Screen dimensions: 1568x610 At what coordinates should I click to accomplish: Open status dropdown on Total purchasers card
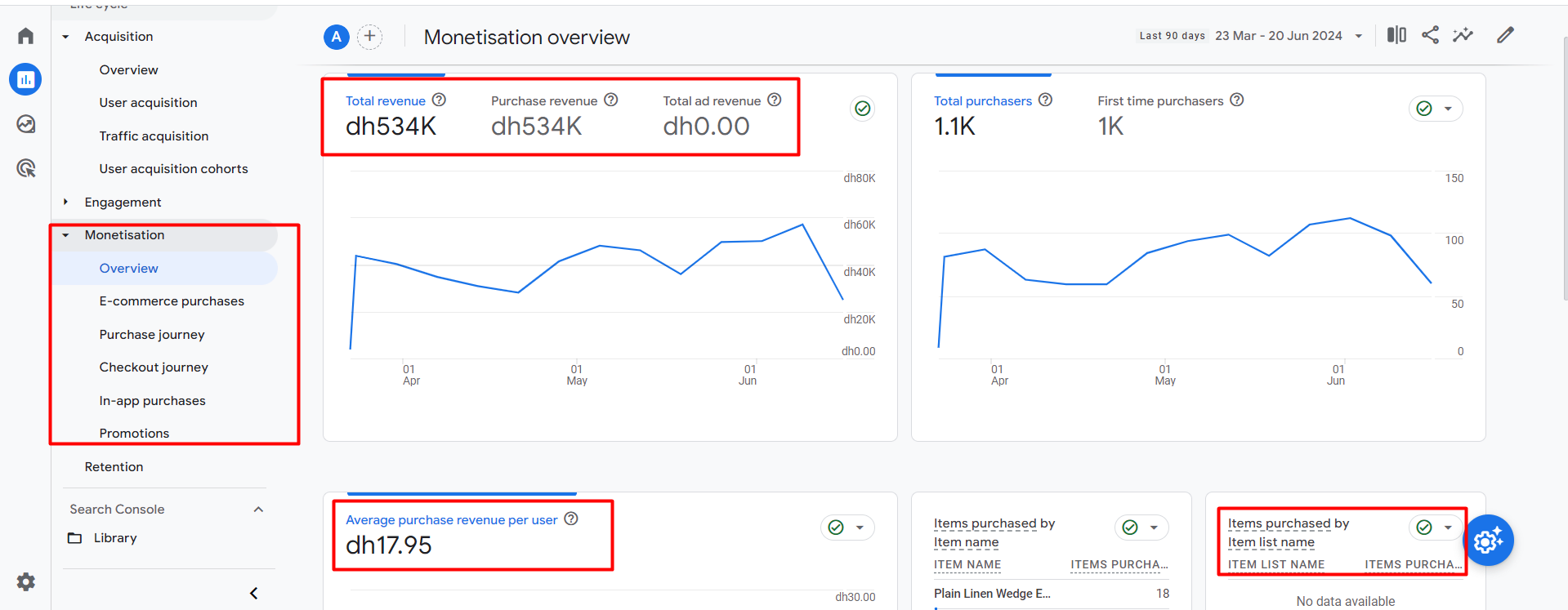point(1447,109)
